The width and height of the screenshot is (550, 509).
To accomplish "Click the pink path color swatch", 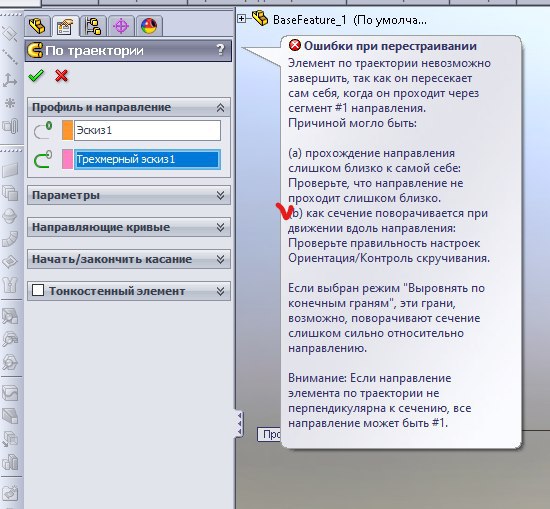I will coord(67,159).
